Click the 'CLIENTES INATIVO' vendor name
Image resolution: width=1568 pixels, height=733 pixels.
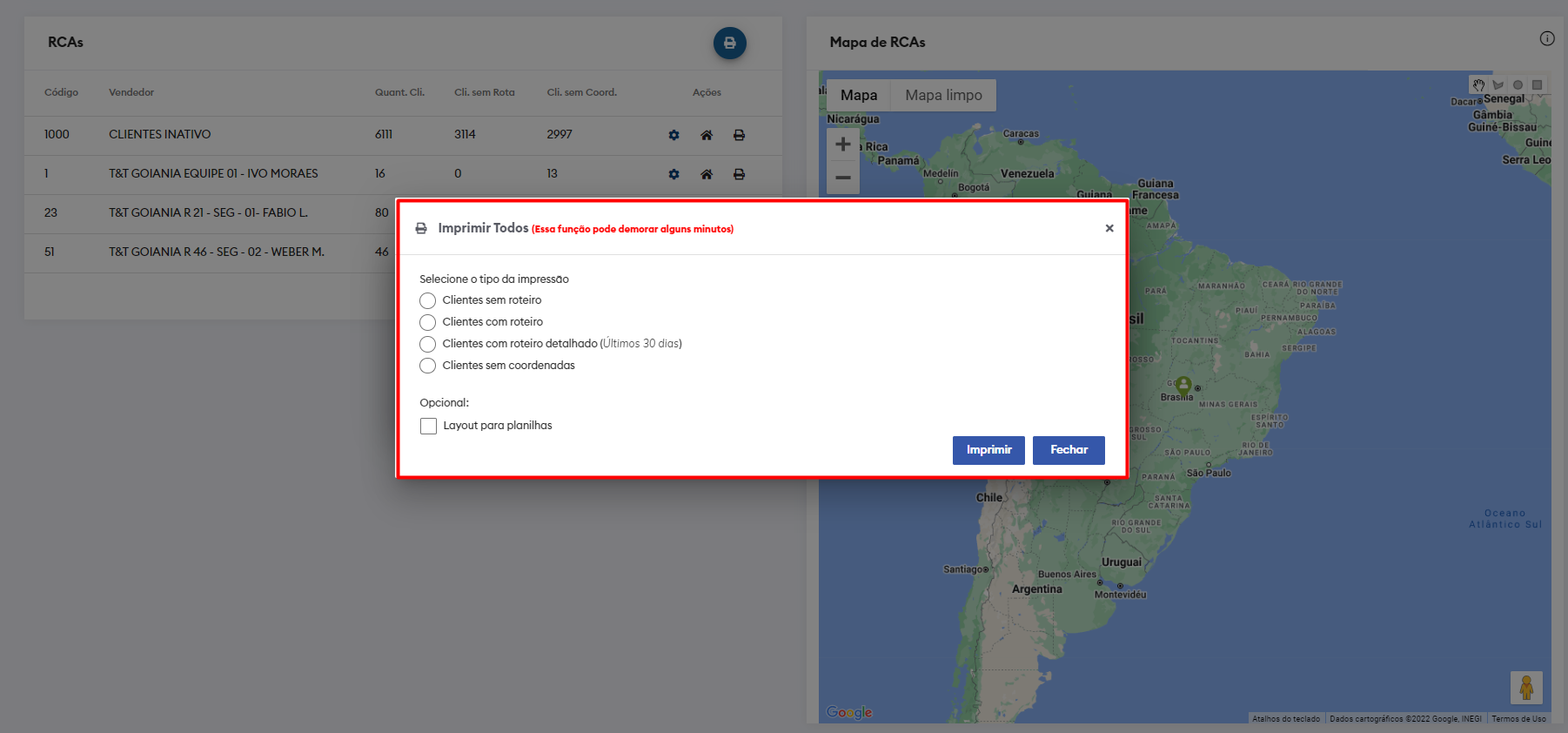[x=160, y=134]
